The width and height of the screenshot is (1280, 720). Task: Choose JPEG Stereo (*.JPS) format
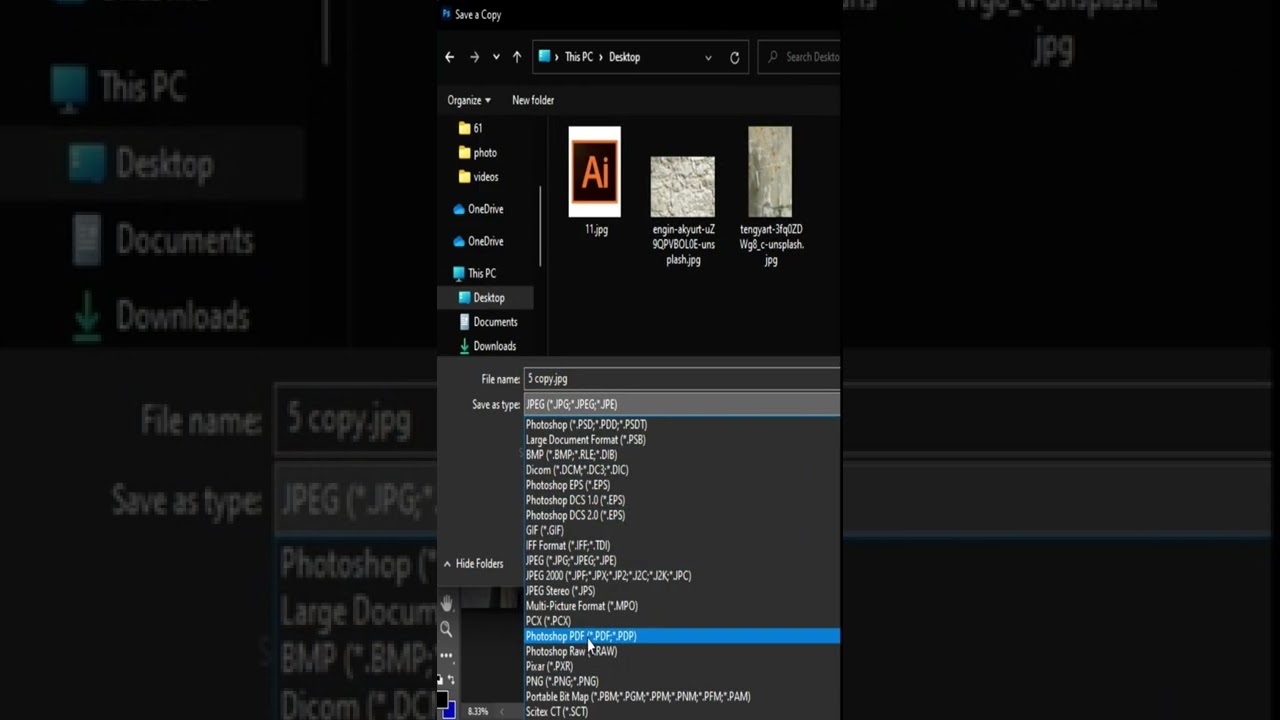(x=682, y=590)
